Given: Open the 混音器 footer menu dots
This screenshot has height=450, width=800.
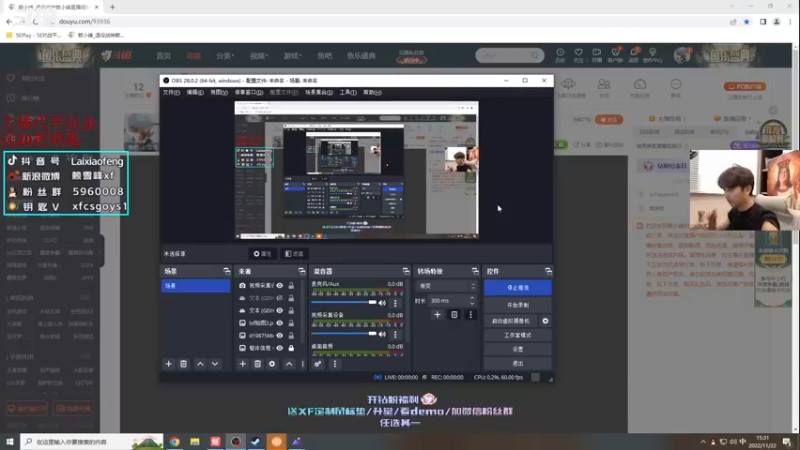Looking at the screenshot, I should tap(335, 364).
